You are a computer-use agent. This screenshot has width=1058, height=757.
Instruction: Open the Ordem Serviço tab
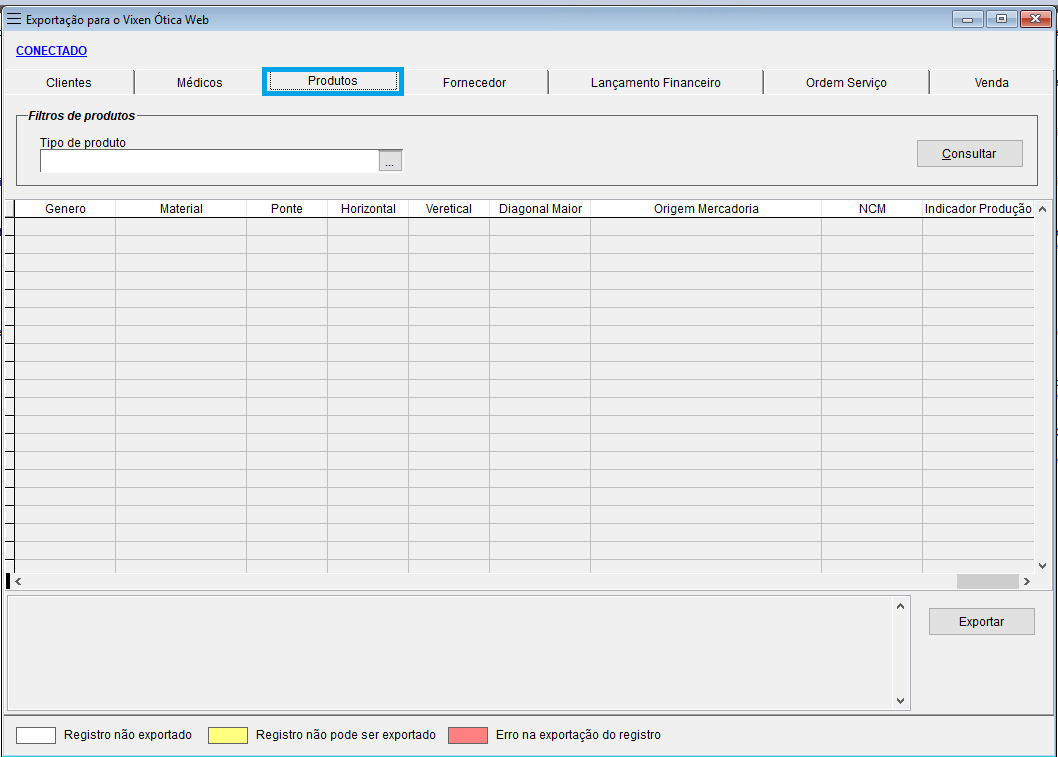click(846, 83)
